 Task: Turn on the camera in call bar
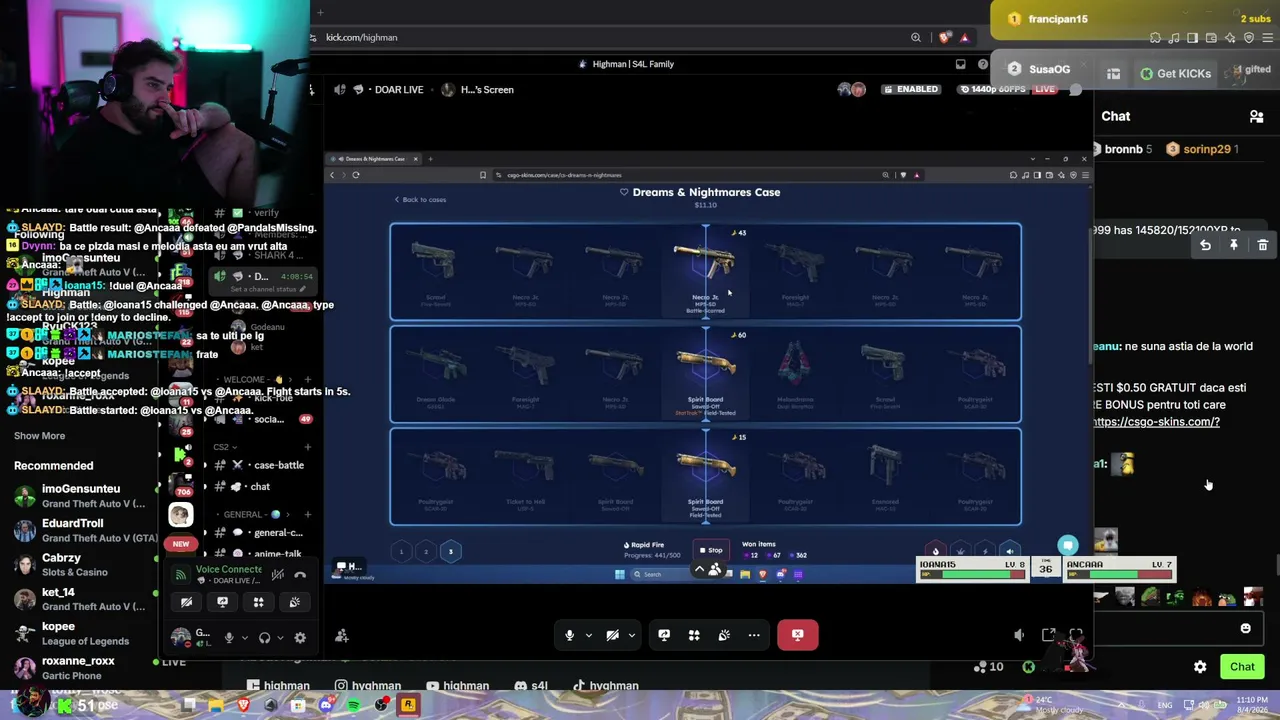pos(612,635)
